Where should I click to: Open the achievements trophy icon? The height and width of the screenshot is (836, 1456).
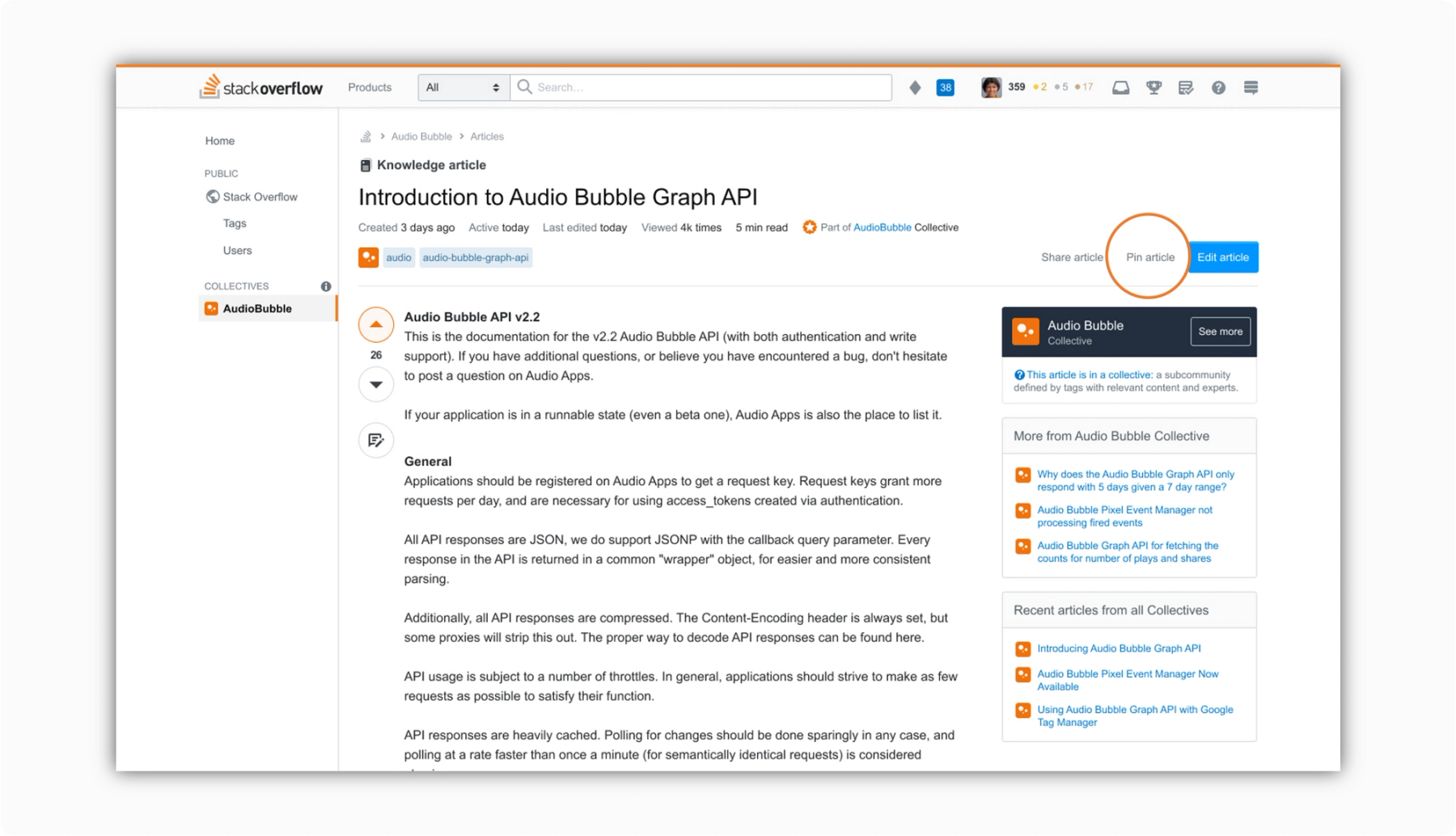[1153, 87]
